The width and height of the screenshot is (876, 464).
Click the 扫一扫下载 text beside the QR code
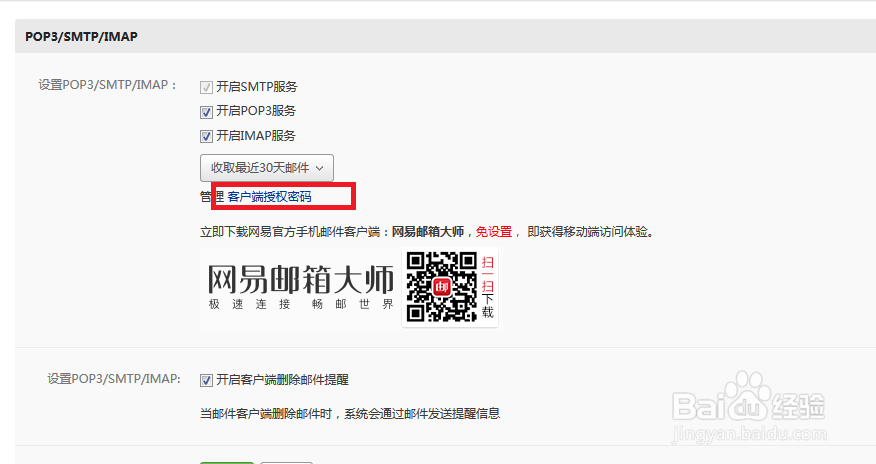coord(488,287)
